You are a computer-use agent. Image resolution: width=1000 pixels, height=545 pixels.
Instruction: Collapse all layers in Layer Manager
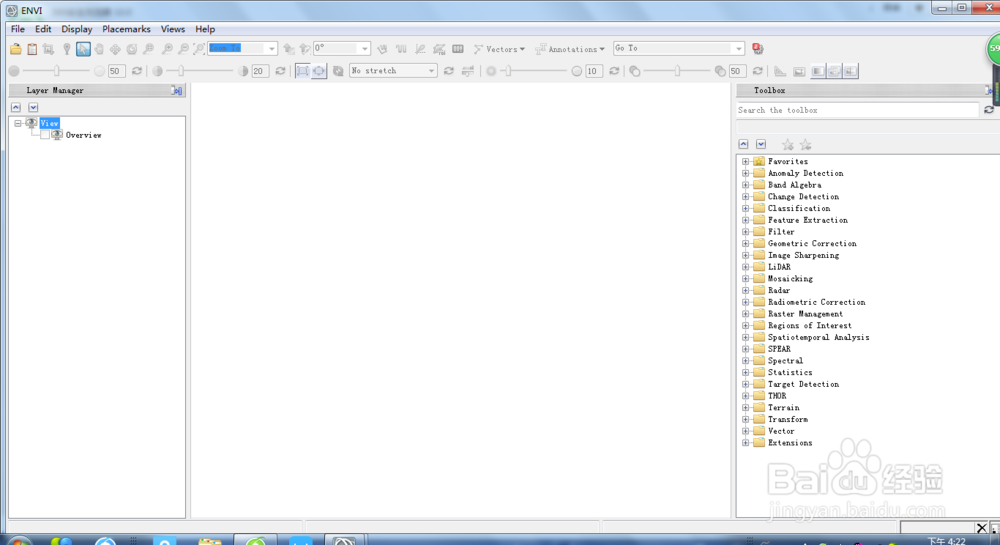[x=16, y=107]
